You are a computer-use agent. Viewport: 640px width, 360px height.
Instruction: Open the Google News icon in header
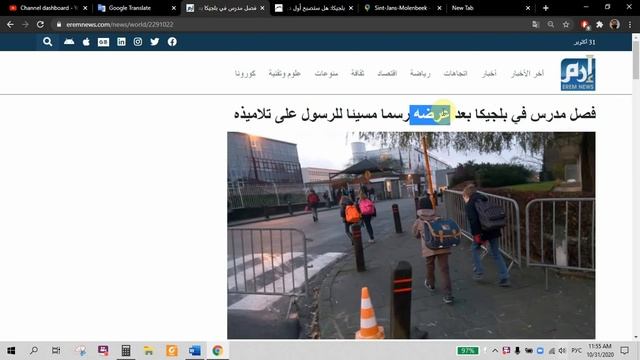[x=103, y=42]
